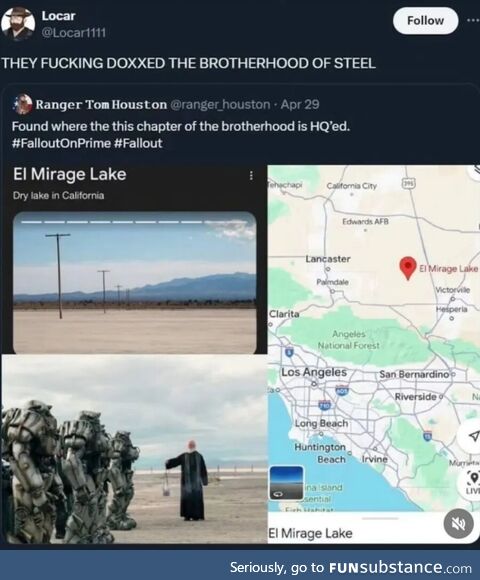Click the El Mirage Lake desert photo

[x=135, y=283]
